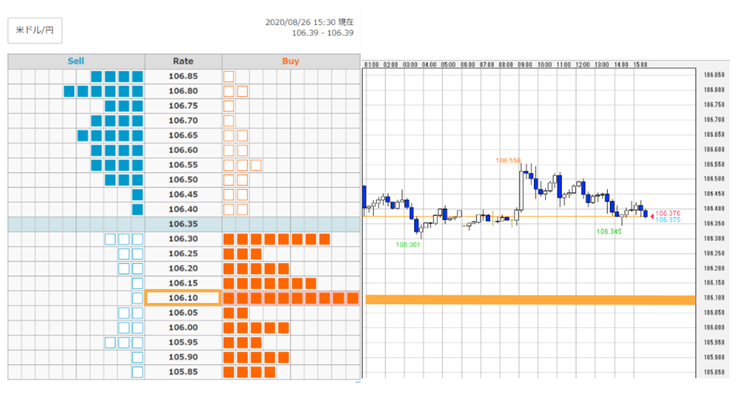Screen dimensions: 740x395
Task: Select the 15:00 time label on chart
Action: [640, 65]
